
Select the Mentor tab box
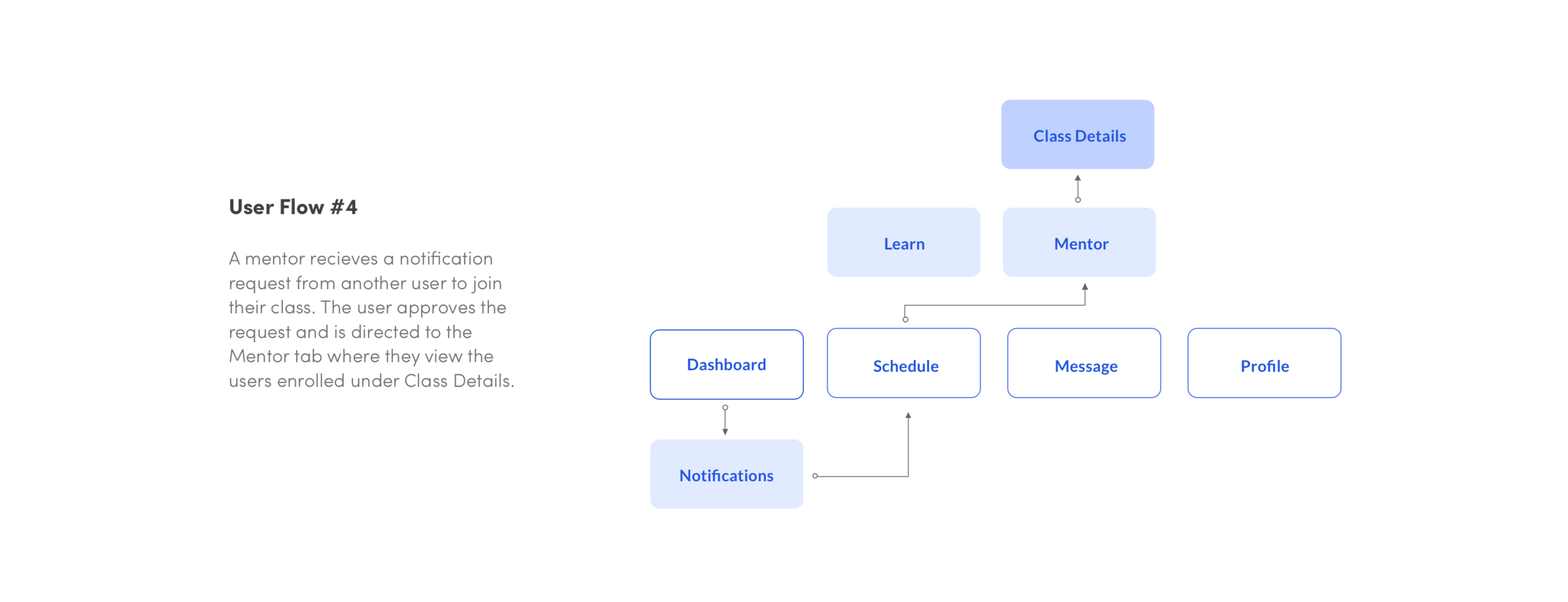point(1081,243)
